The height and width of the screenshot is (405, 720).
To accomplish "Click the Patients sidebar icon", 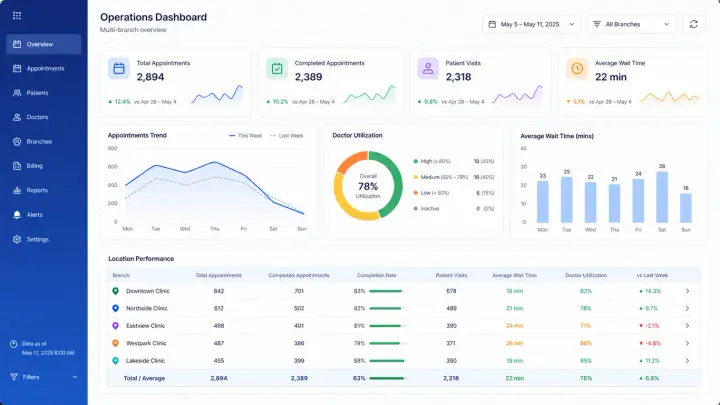I will coord(17,93).
